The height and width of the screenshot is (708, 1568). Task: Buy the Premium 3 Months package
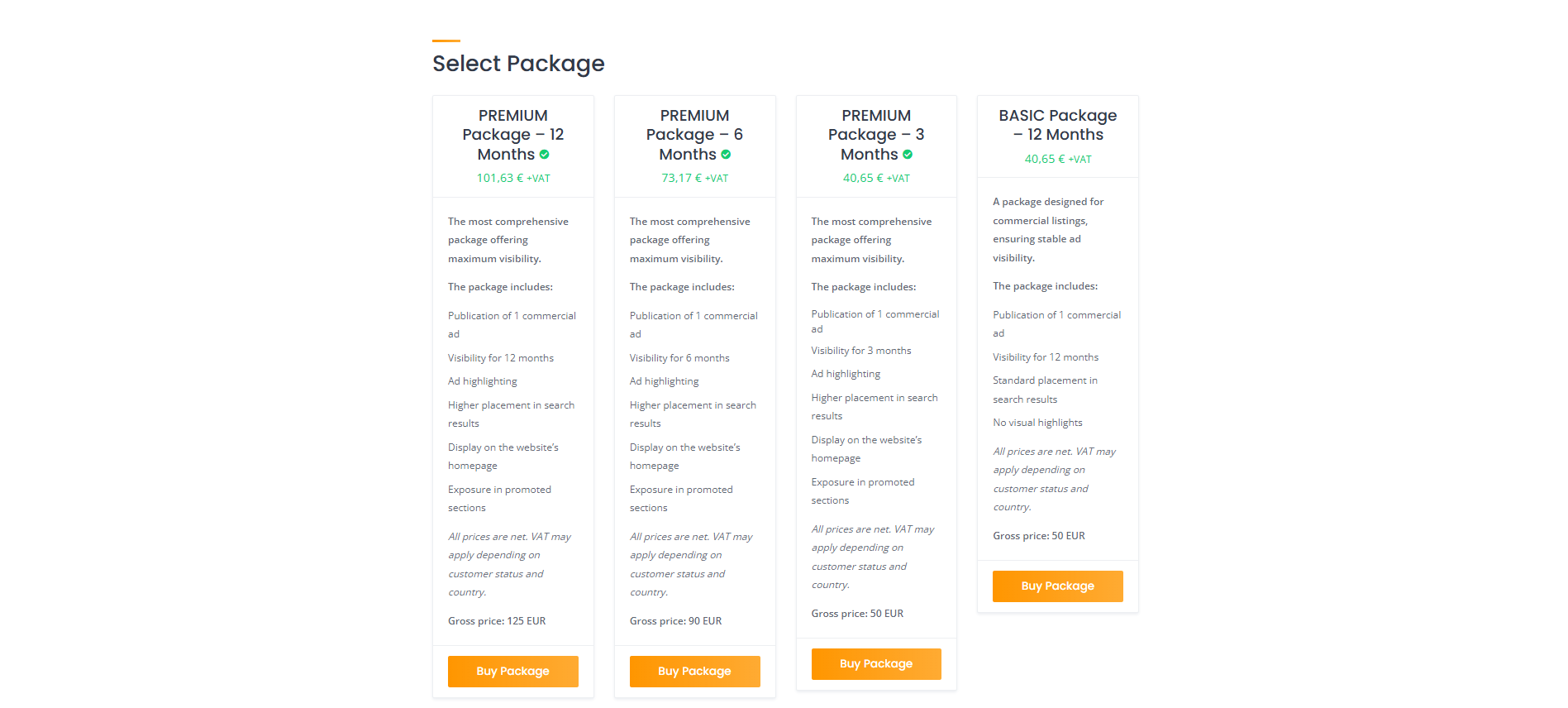876,663
